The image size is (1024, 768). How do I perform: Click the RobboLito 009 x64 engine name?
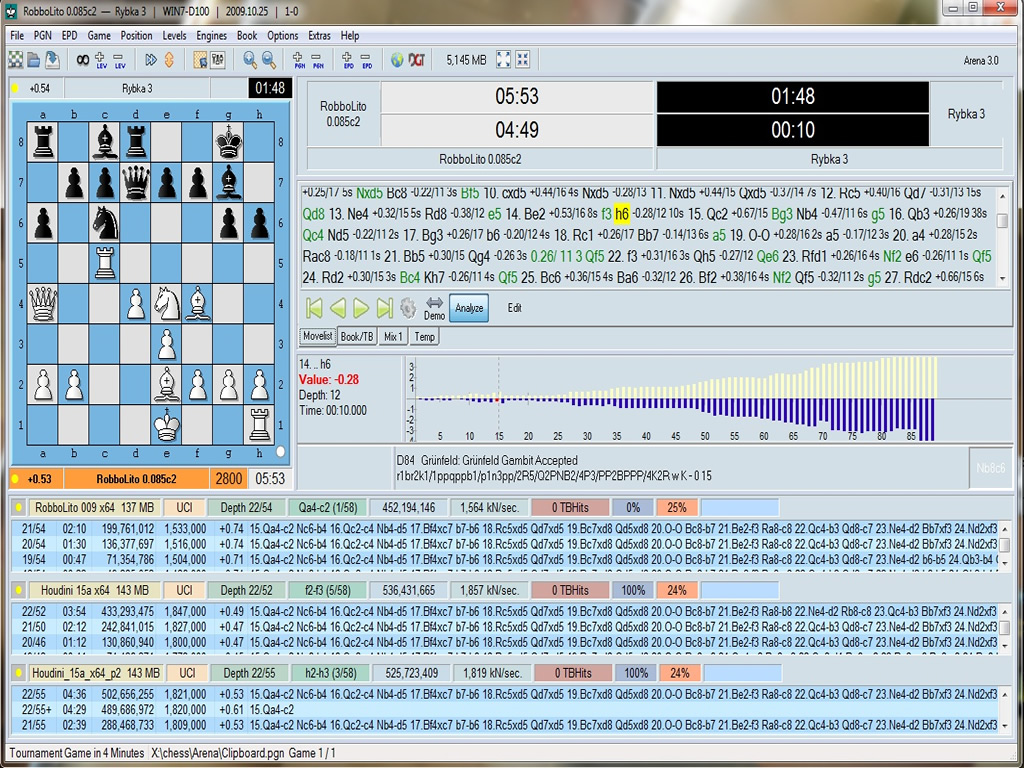tap(94, 507)
